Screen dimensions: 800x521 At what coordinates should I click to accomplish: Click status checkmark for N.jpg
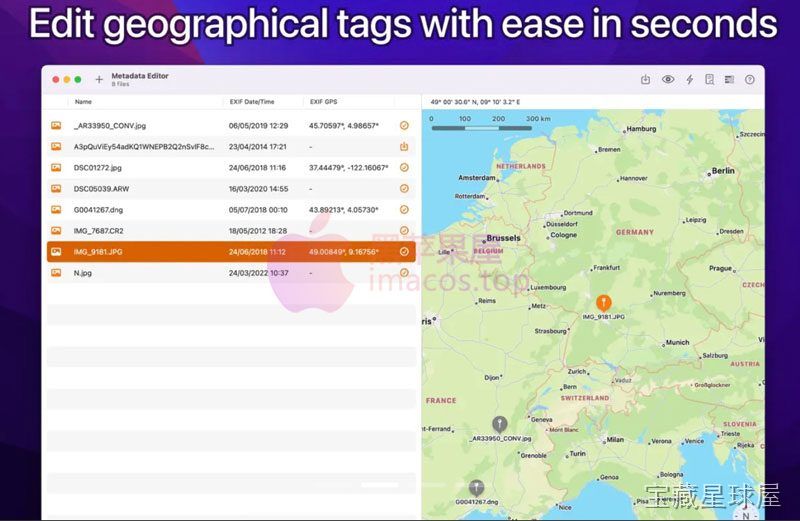click(404, 273)
